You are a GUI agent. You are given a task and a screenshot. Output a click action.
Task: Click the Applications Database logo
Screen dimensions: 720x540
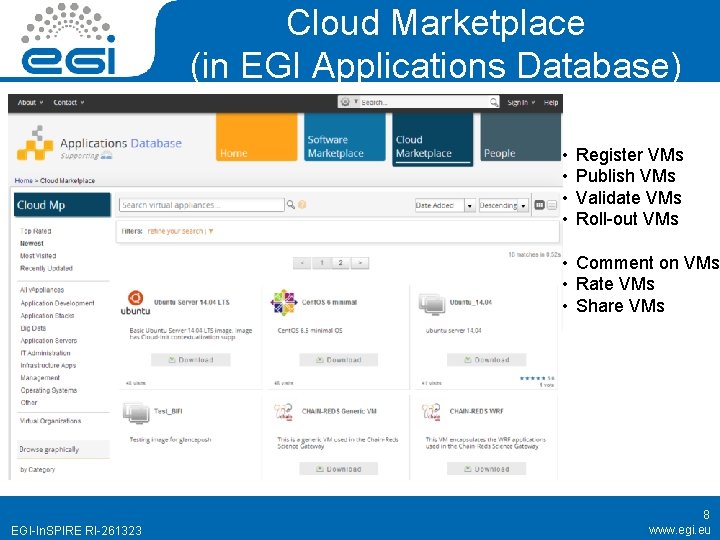(99, 144)
